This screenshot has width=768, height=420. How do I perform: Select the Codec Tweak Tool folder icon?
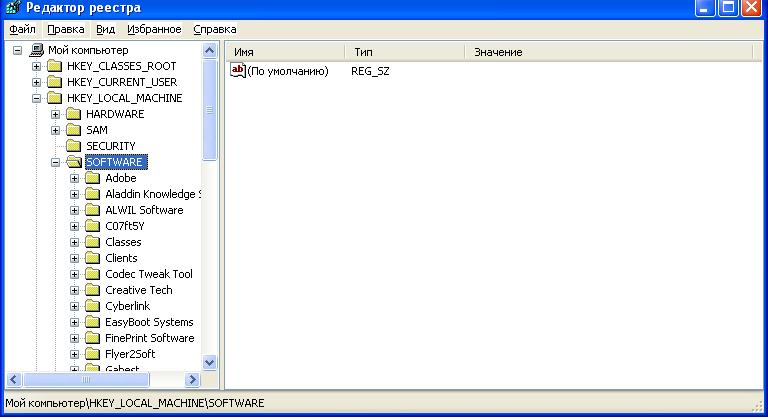pos(93,274)
